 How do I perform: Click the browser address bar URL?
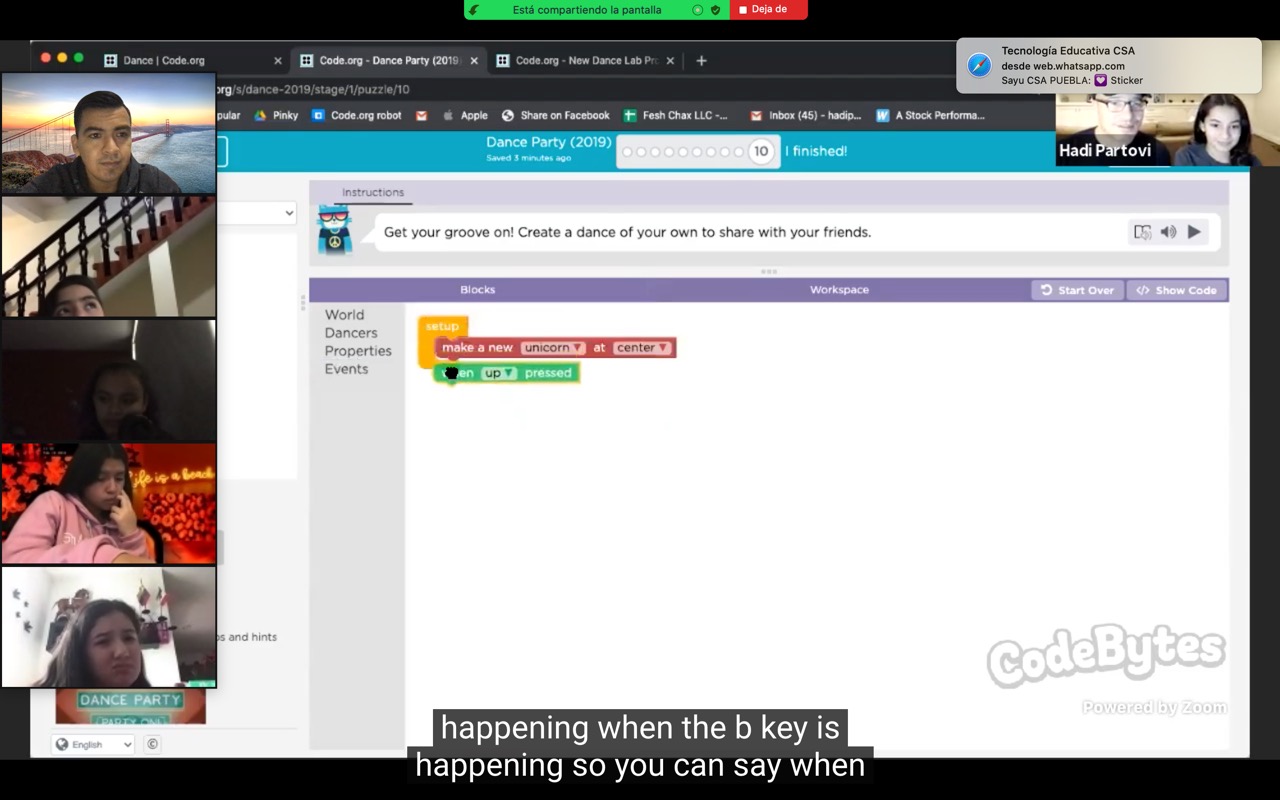(x=313, y=89)
